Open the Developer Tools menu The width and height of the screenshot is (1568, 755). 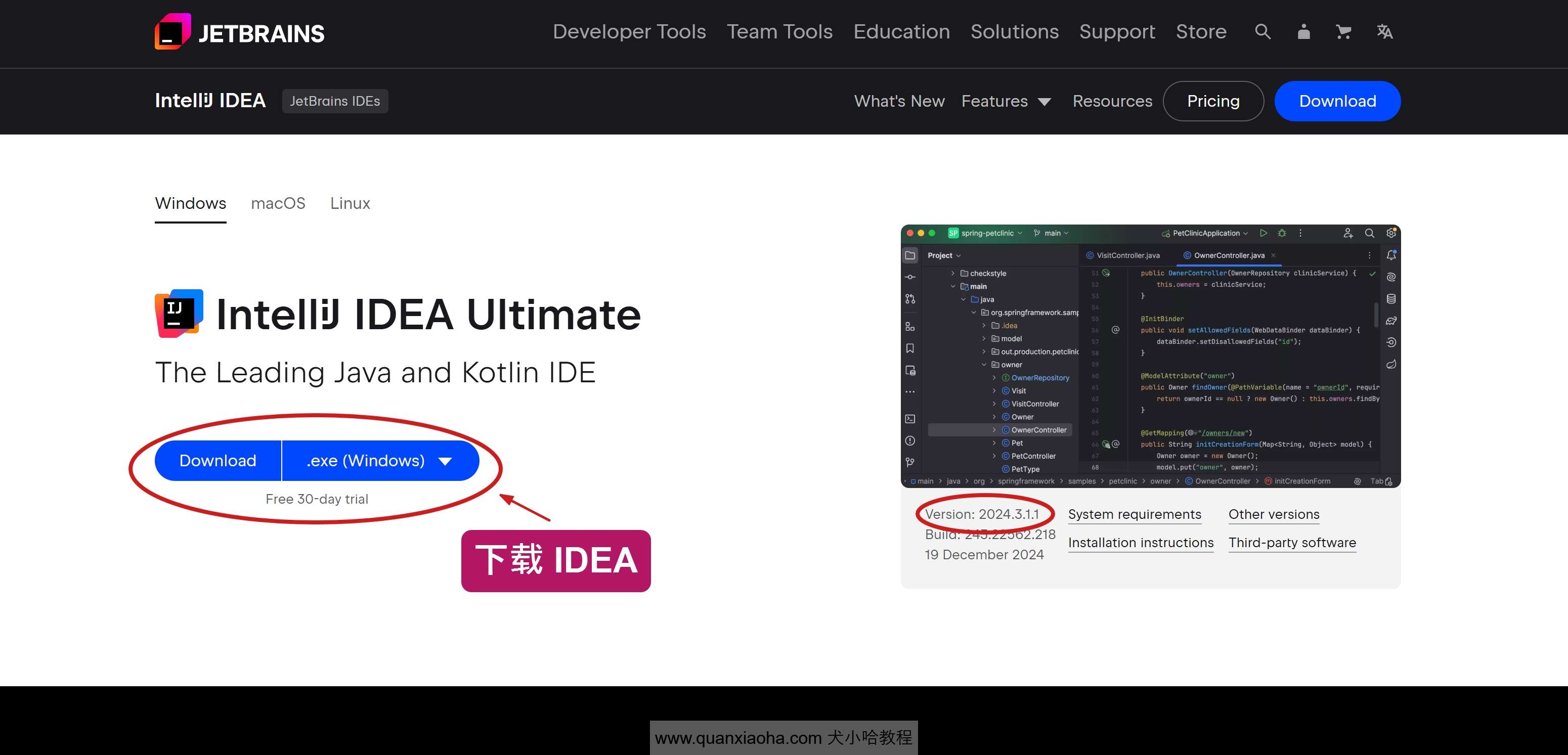tap(629, 32)
